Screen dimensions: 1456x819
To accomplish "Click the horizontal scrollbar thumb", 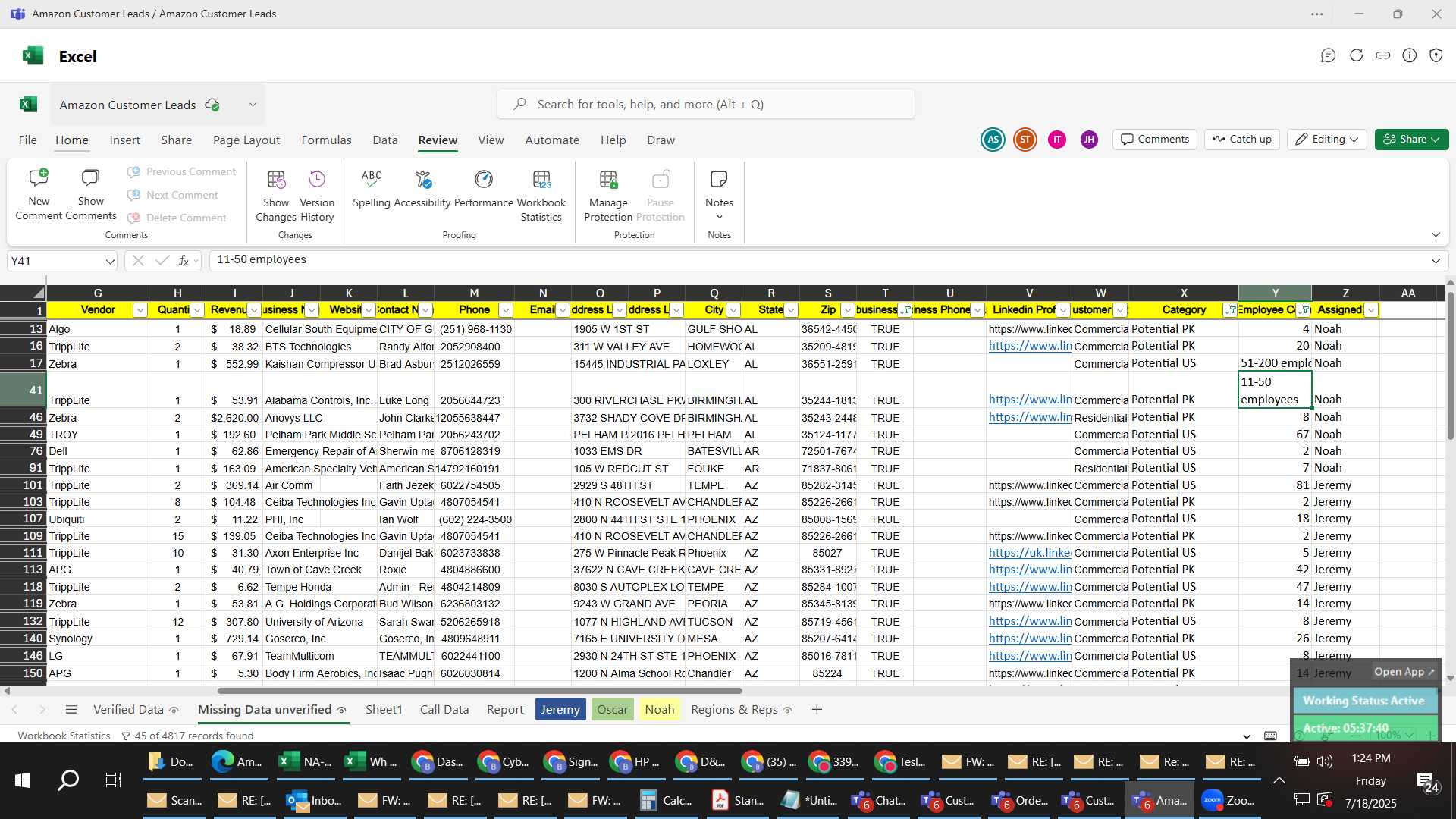I will 479,691.
